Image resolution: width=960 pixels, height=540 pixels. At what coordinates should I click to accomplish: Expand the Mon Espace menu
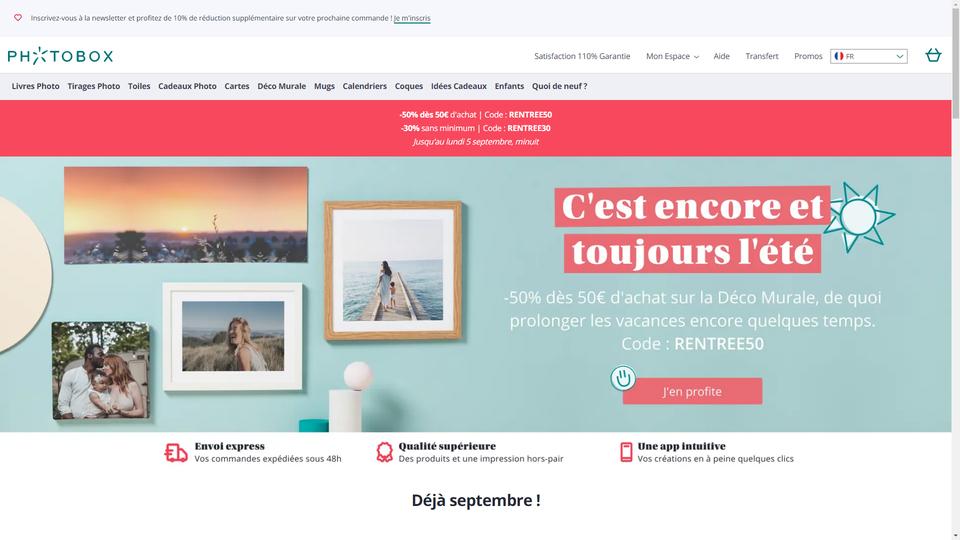coord(672,56)
